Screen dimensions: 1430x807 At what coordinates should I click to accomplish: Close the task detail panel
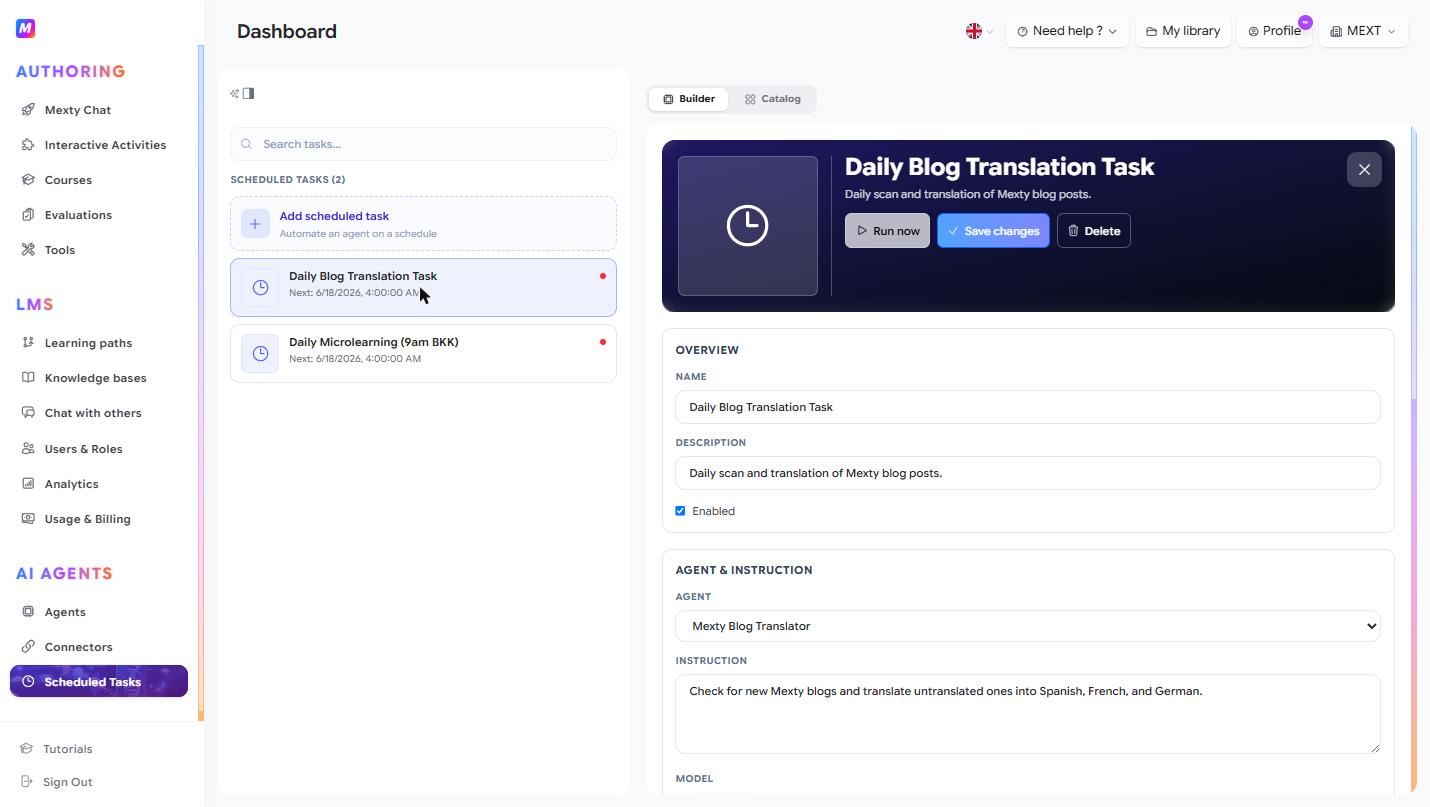point(1364,170)
